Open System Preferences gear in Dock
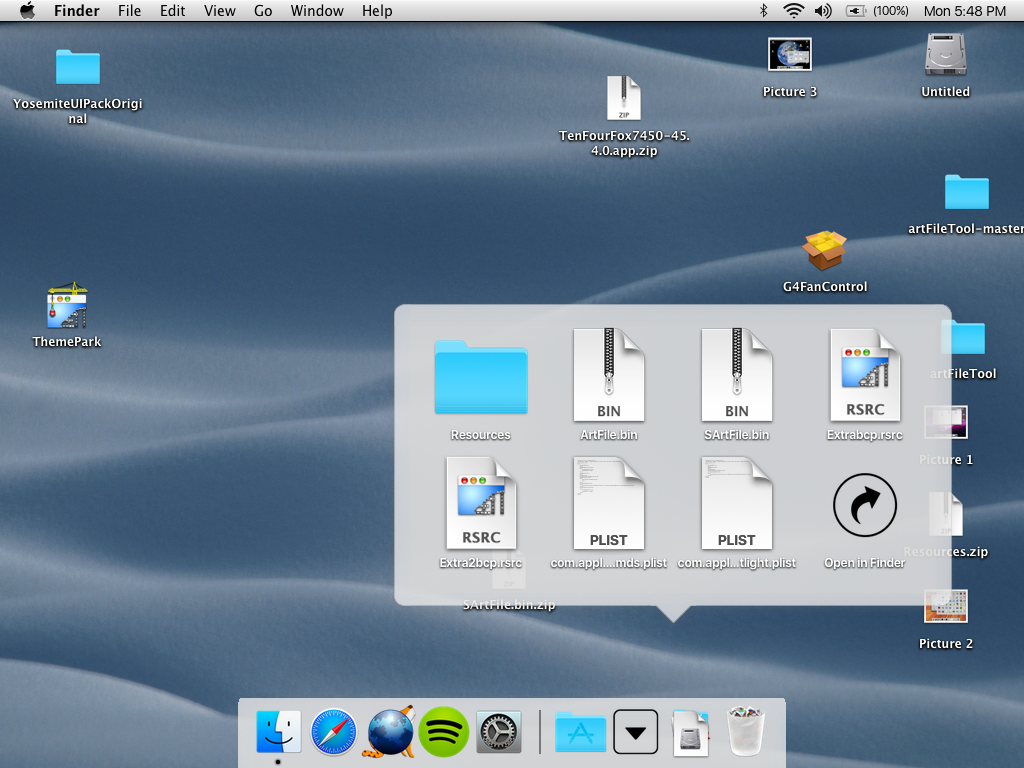This screenshot has height=768, width=1024. point(499,732)
